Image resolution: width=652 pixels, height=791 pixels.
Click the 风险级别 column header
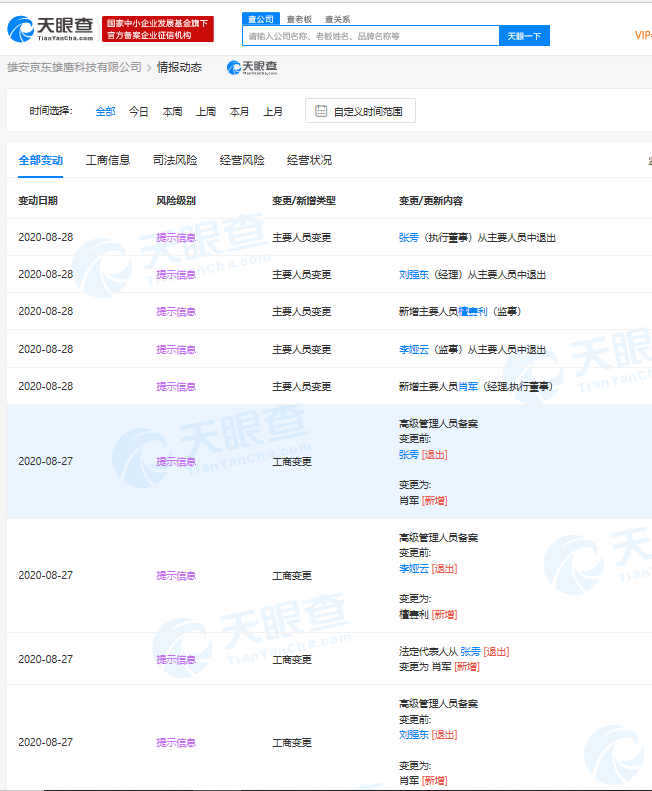tap(176, 201)
